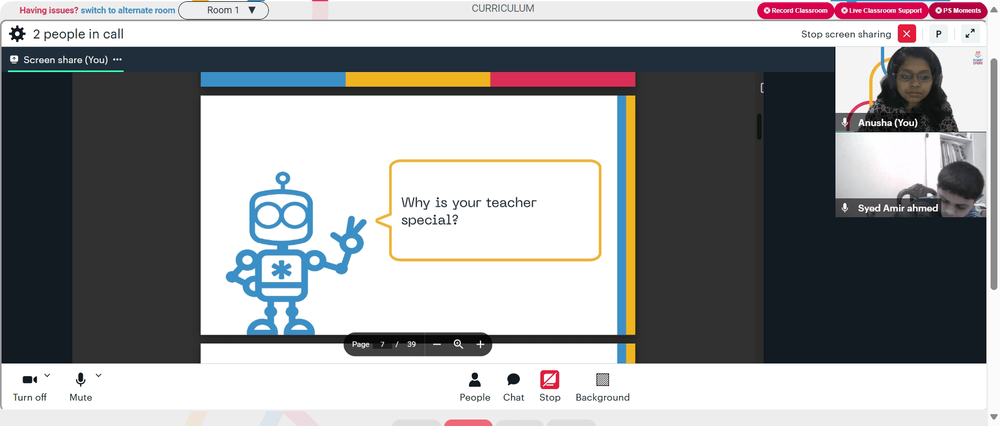The width and height of the screenshot is (1000, 426).
Task: Stop screen sharing via Stop icon
Action: pyautogui.click(x=549, y=387)
